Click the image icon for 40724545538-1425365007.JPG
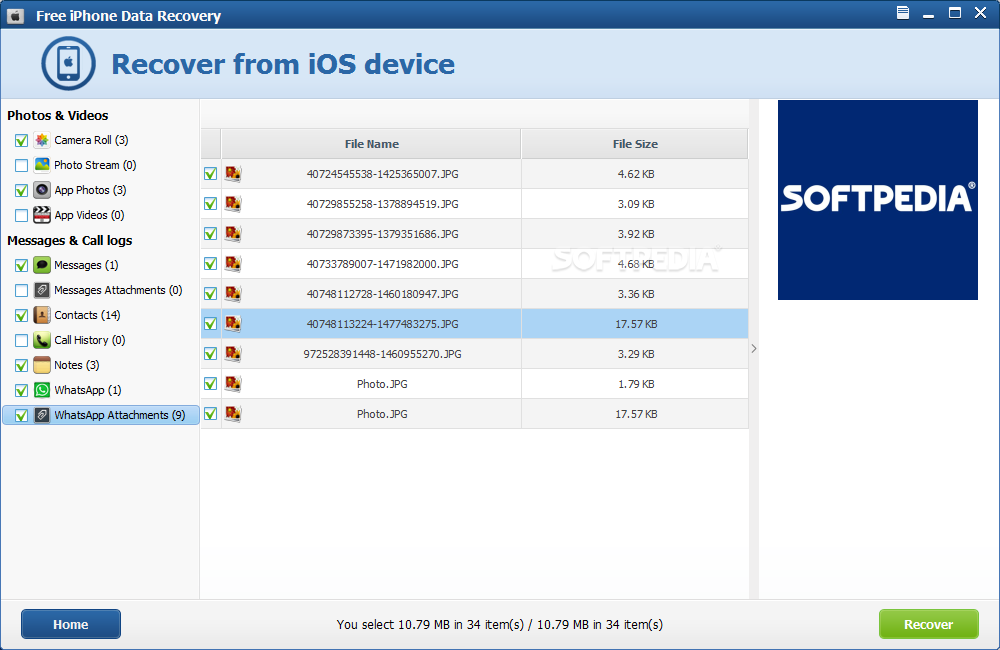Viewport: 1000px width, 650px height. pyautogui.click(x=233, y=174)
